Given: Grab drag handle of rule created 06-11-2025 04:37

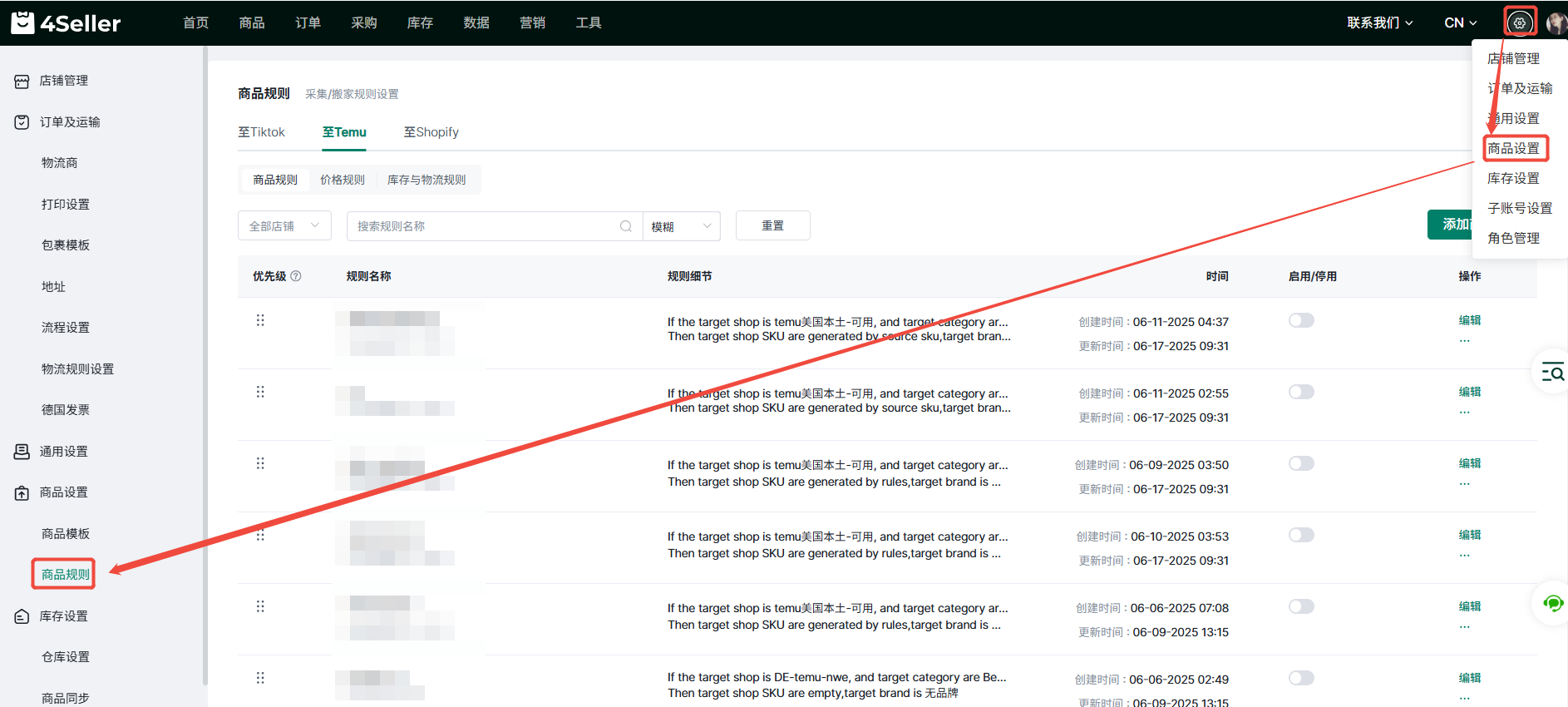Looking at the screenshot, I should (x=260, y=320).
